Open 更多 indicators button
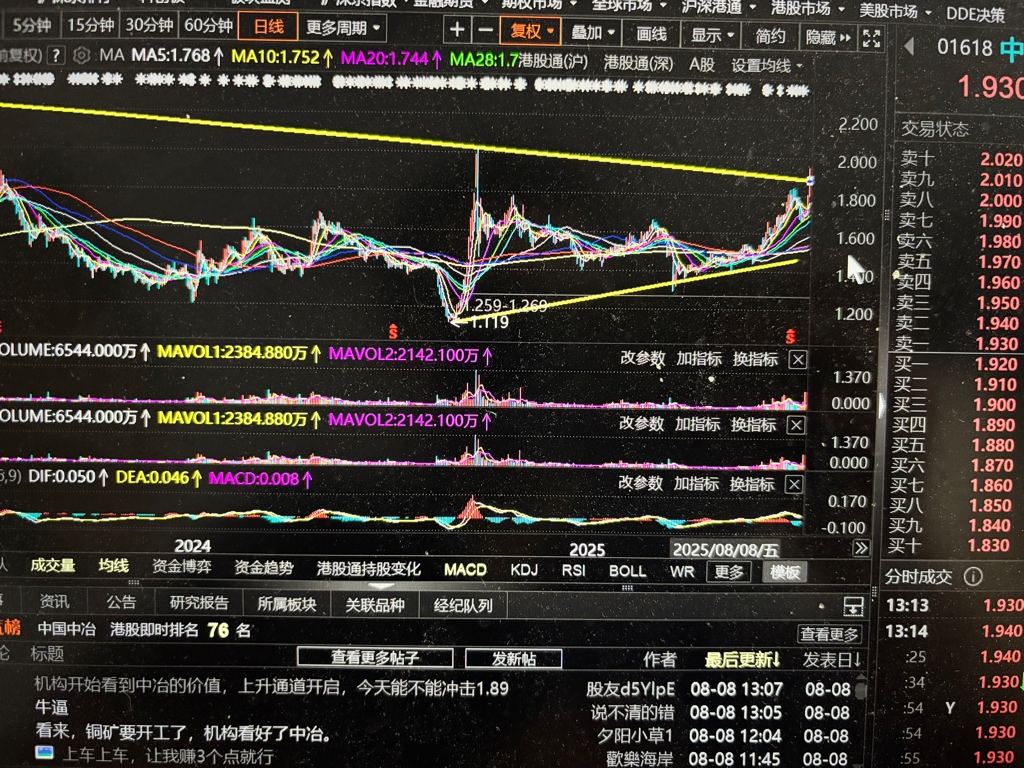1024x768 pixels. click(x=728, y=572)
